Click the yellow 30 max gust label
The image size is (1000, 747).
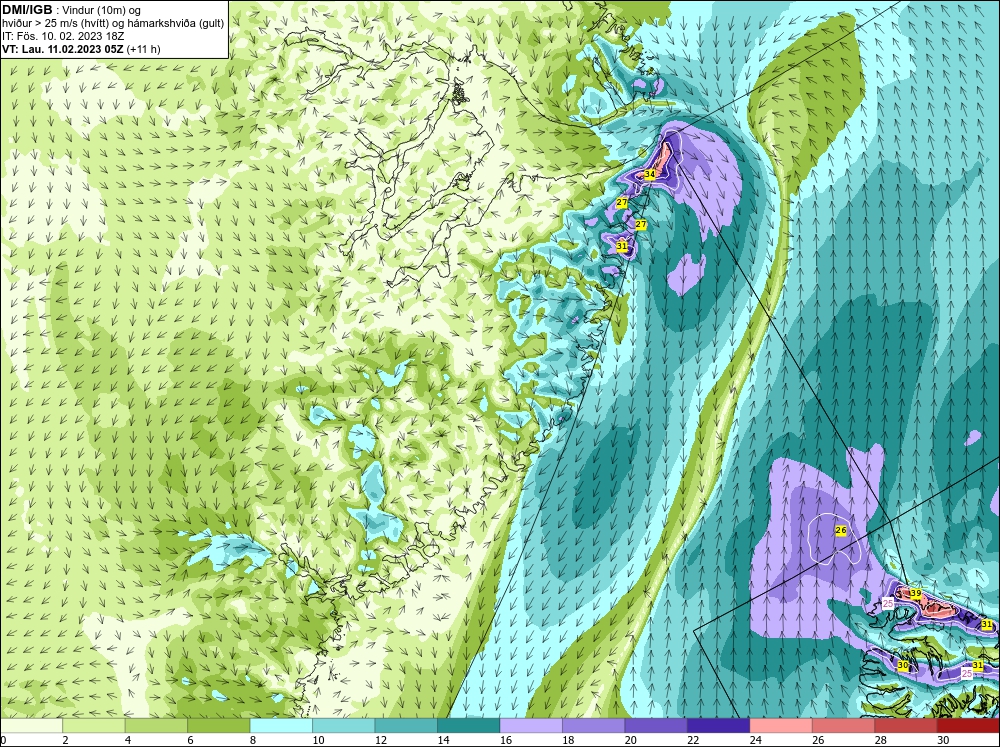tap(902, 665)
